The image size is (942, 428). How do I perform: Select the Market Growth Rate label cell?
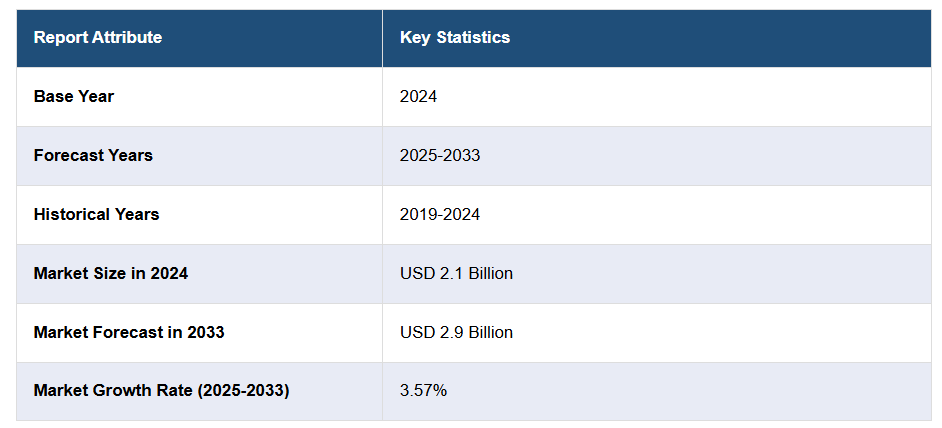click(161, 391)
